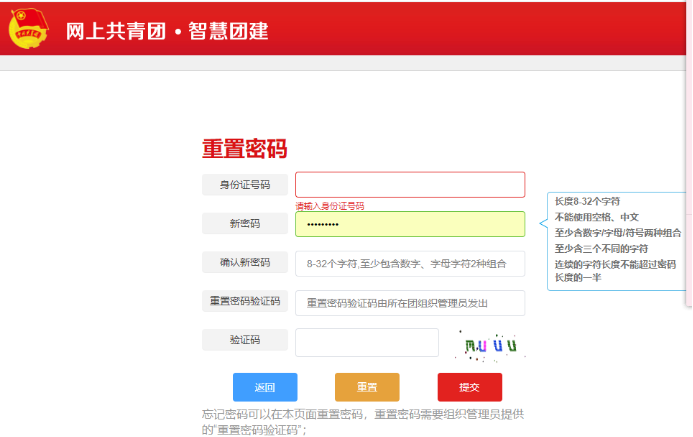The height and width of the screenshot is (437, 693).
Task: Click the 身份证号码 field label
Action: click(245, 185)
